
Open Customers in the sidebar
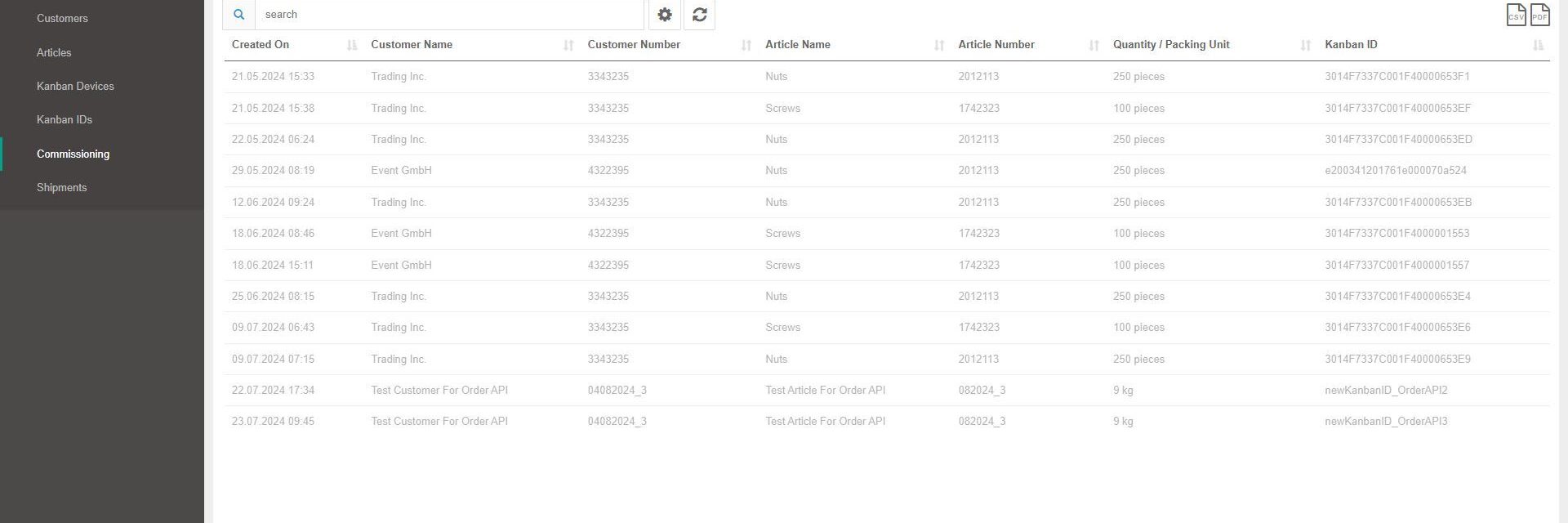(62, 18)
